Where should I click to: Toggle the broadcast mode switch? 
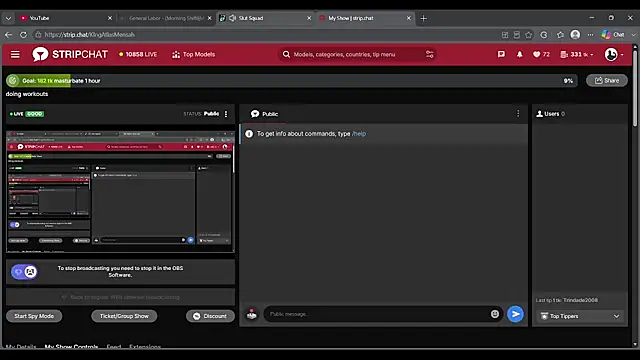pos(24,271)
